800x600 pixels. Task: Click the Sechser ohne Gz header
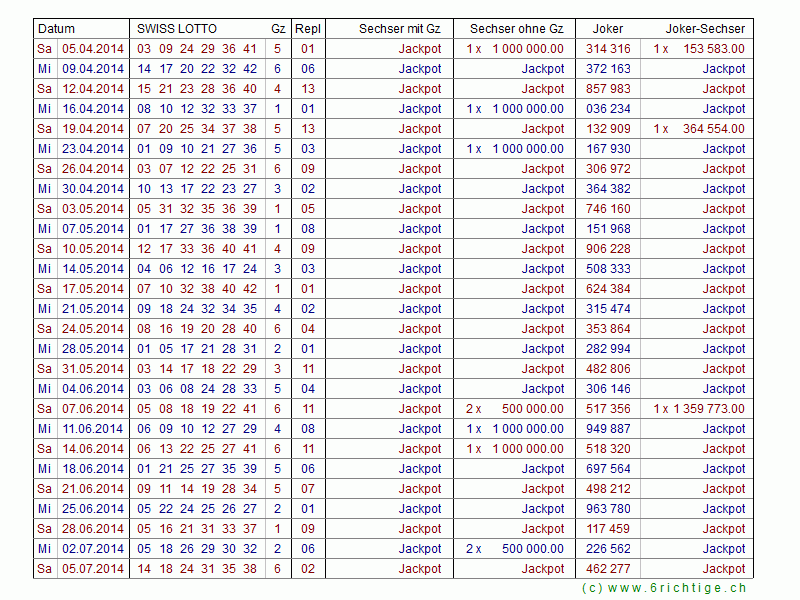tap(516, 29)
